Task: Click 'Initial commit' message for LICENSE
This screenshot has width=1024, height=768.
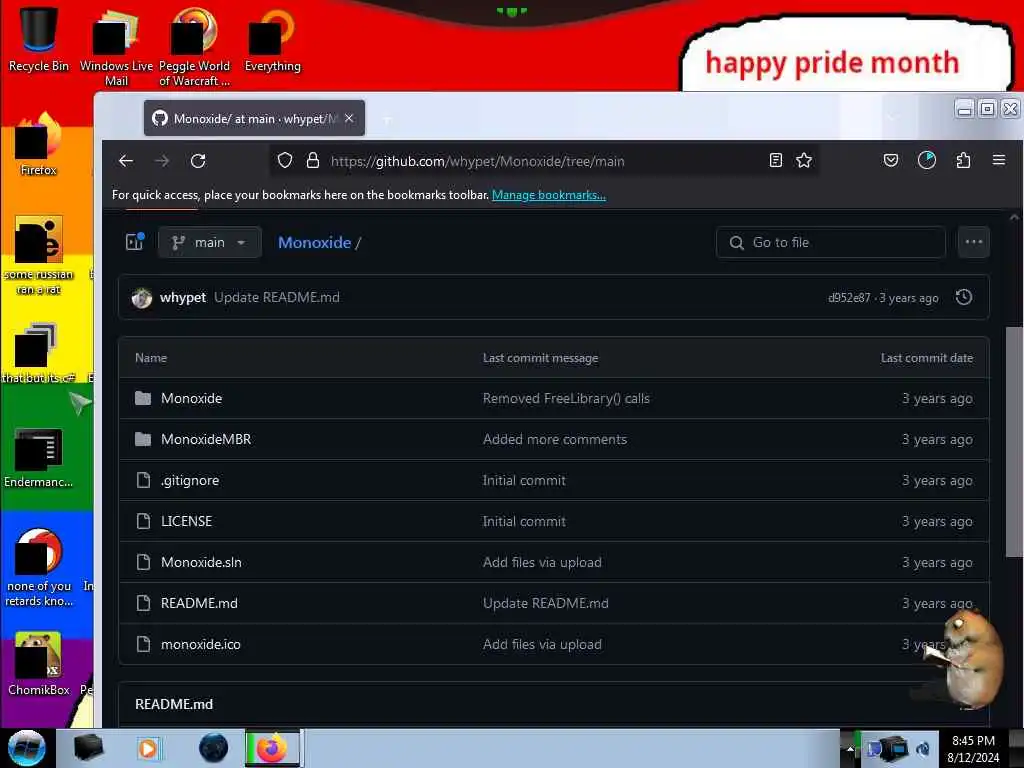Action: [524, 521]
